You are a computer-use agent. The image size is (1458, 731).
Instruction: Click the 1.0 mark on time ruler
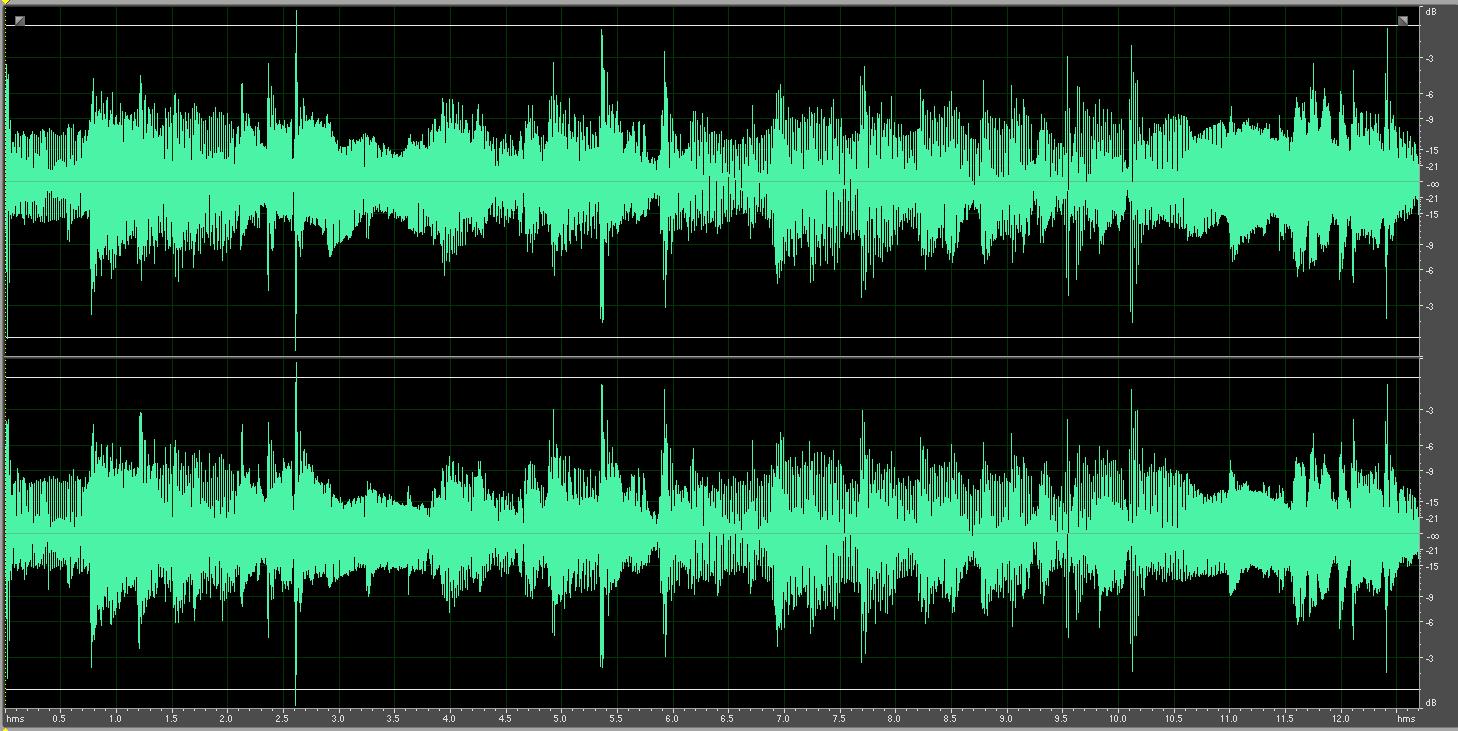point(115,718)
